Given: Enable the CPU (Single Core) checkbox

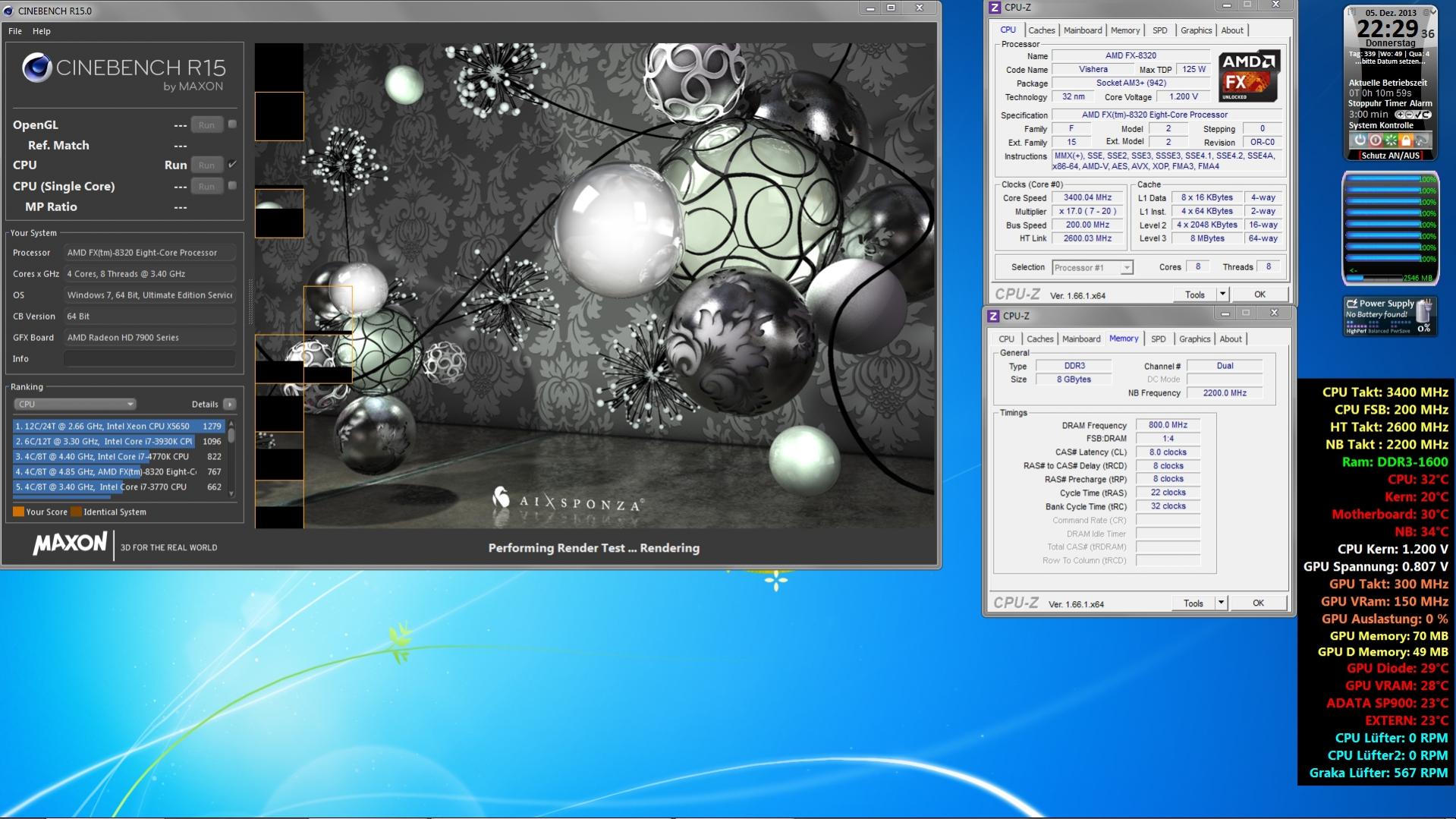Looking at the screenshot, I should (x=232, y=186).
